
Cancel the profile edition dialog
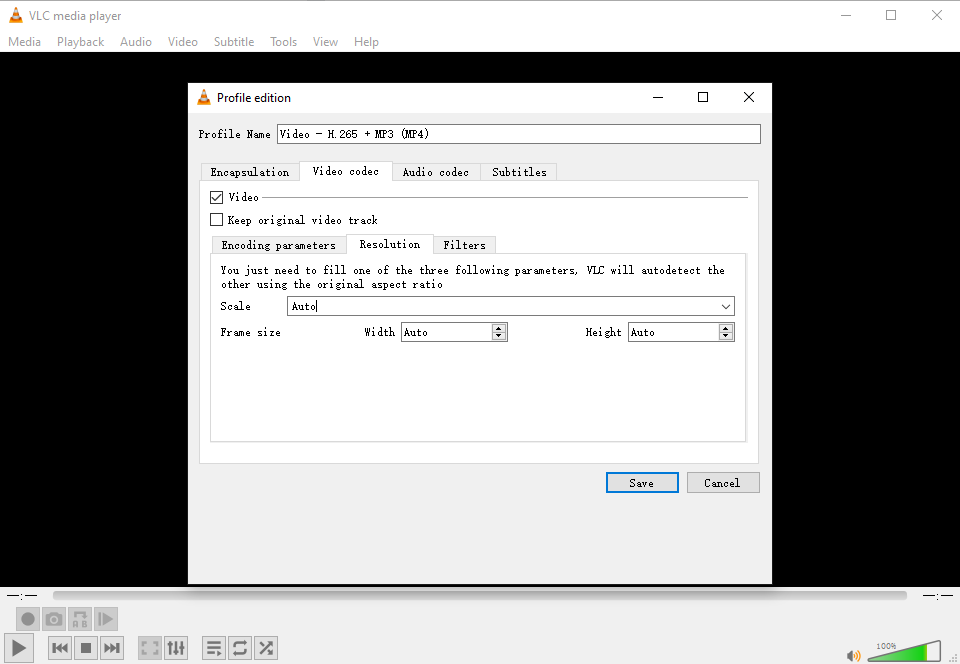[x=723, y=482]
